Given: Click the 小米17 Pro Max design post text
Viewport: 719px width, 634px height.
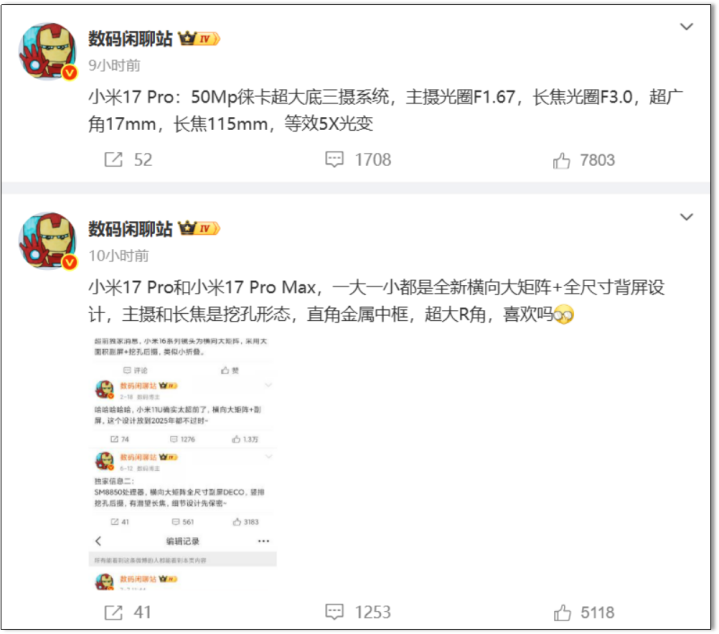Looking at the screenshot, I should pos(376,301).
